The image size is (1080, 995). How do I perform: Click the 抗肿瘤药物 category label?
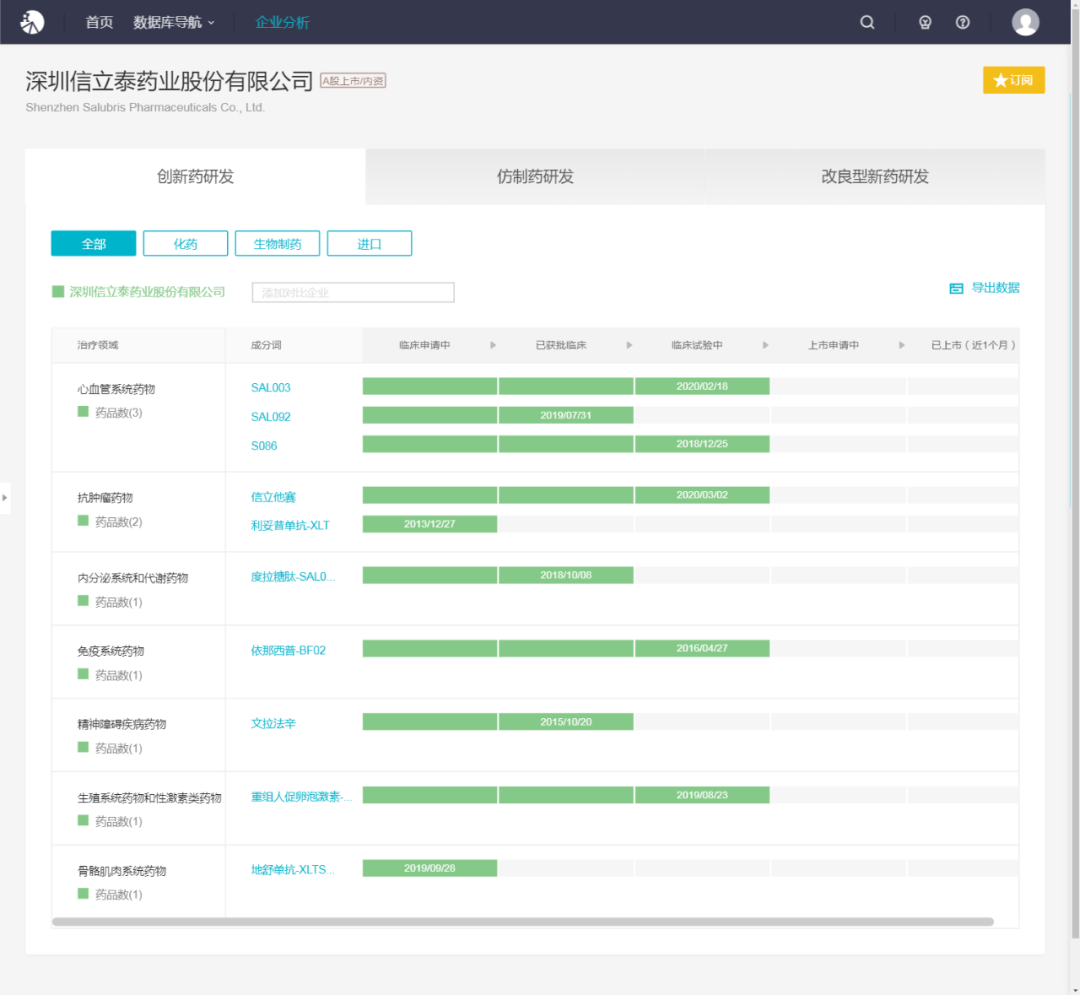pos(105,498)
